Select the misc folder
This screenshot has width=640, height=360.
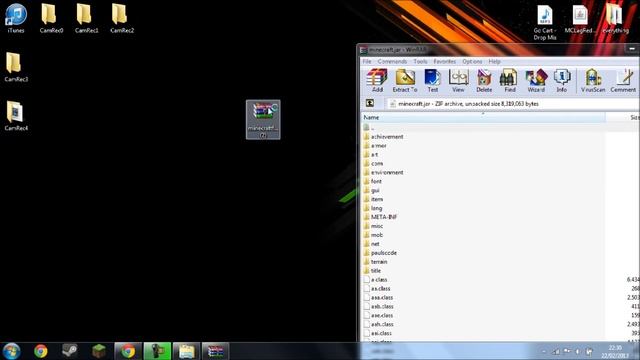pyautogui.click(x=373, y=226)
